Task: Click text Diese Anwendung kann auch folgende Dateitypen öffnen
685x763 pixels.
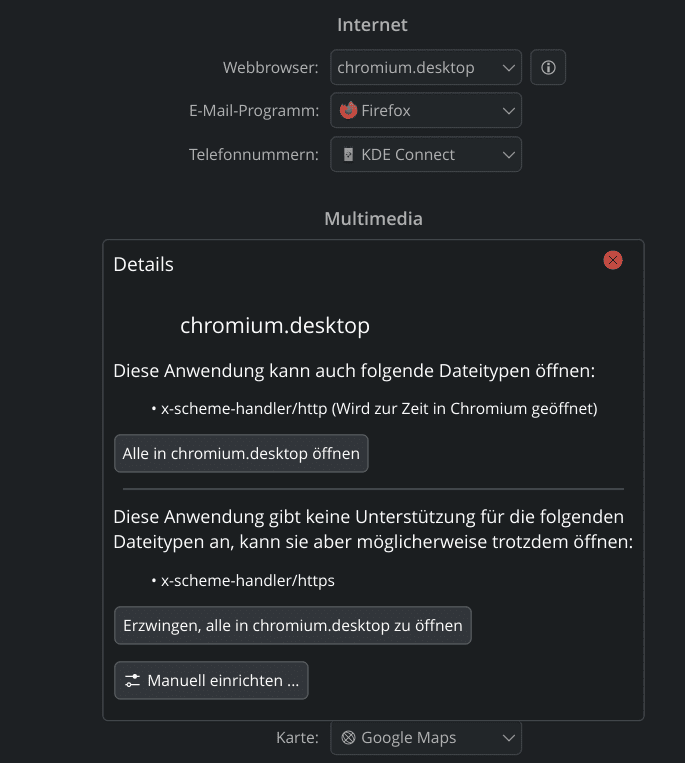Action: [354, 371]
